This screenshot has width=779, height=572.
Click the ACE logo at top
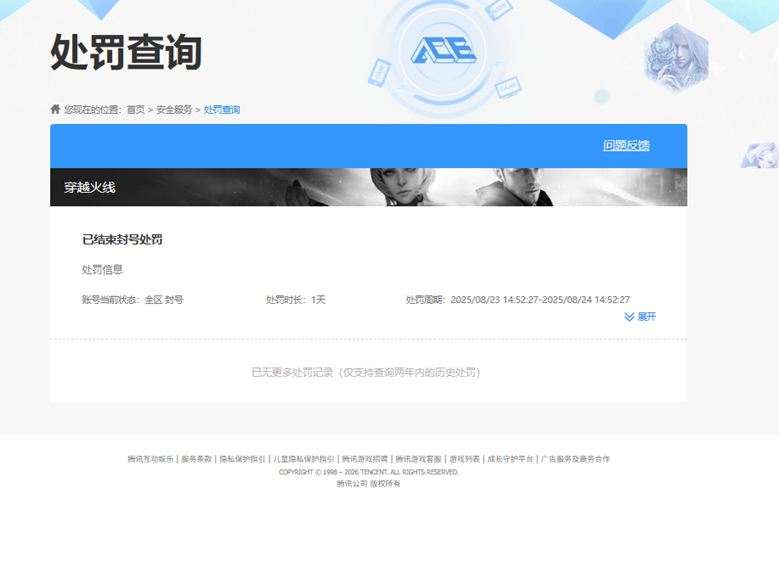(x=443, y=51)
